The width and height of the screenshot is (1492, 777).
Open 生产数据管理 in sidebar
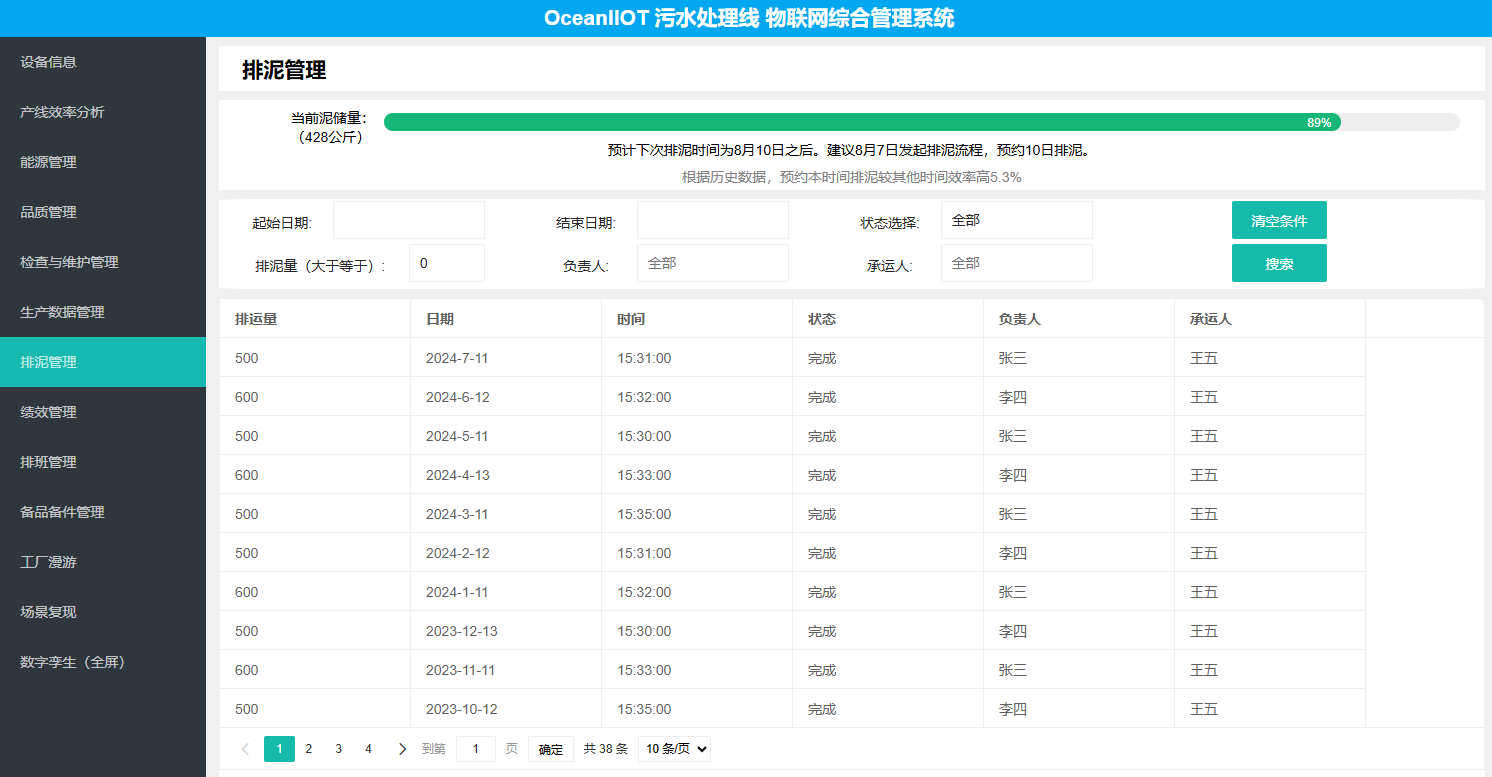pos(103,312)
